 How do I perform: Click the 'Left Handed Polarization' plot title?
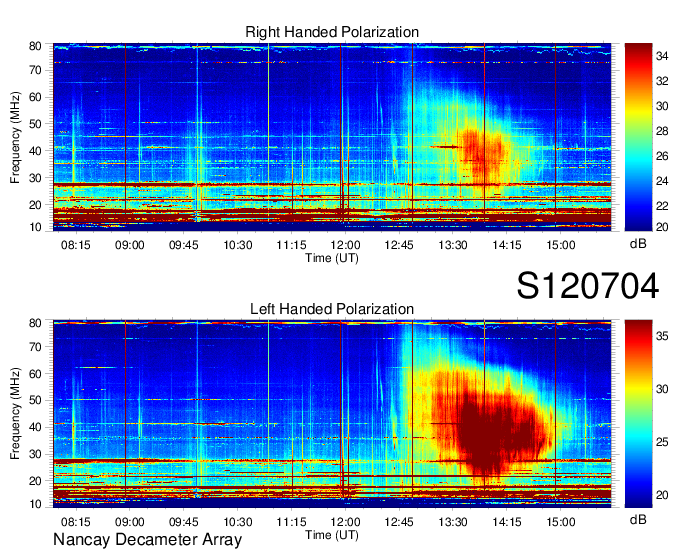click(332, 309)
